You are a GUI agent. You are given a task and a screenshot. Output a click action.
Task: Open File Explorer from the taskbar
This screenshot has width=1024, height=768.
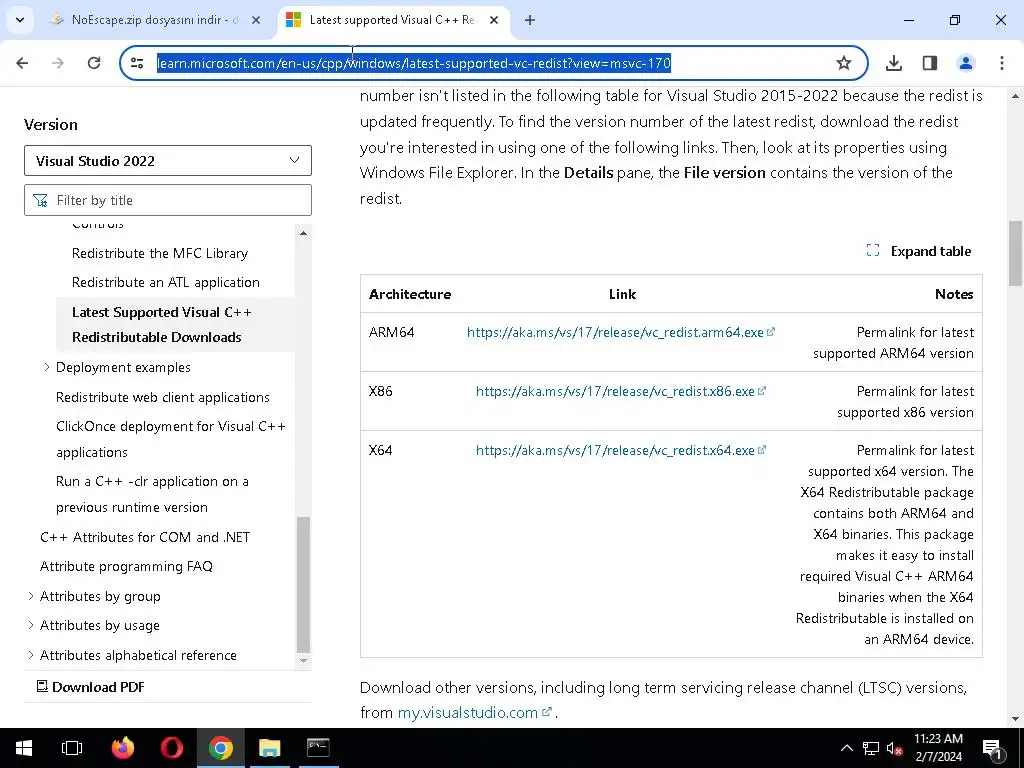point(269,748)
